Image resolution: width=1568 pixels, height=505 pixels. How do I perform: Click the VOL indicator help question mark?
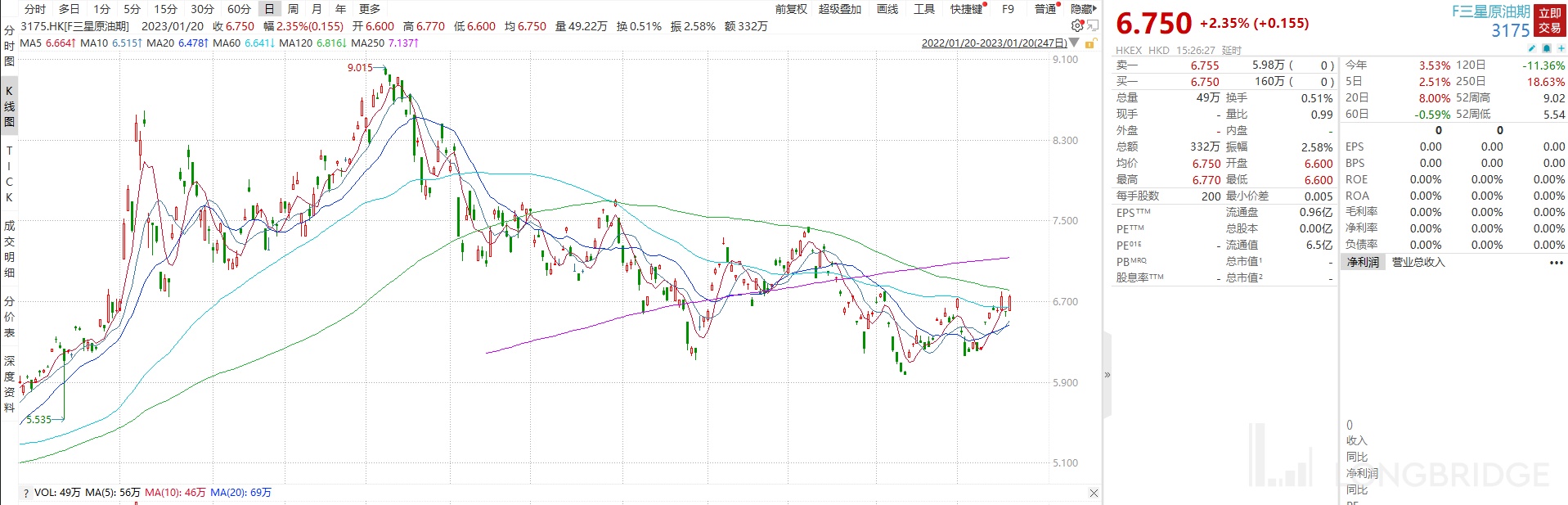(26, 493)
